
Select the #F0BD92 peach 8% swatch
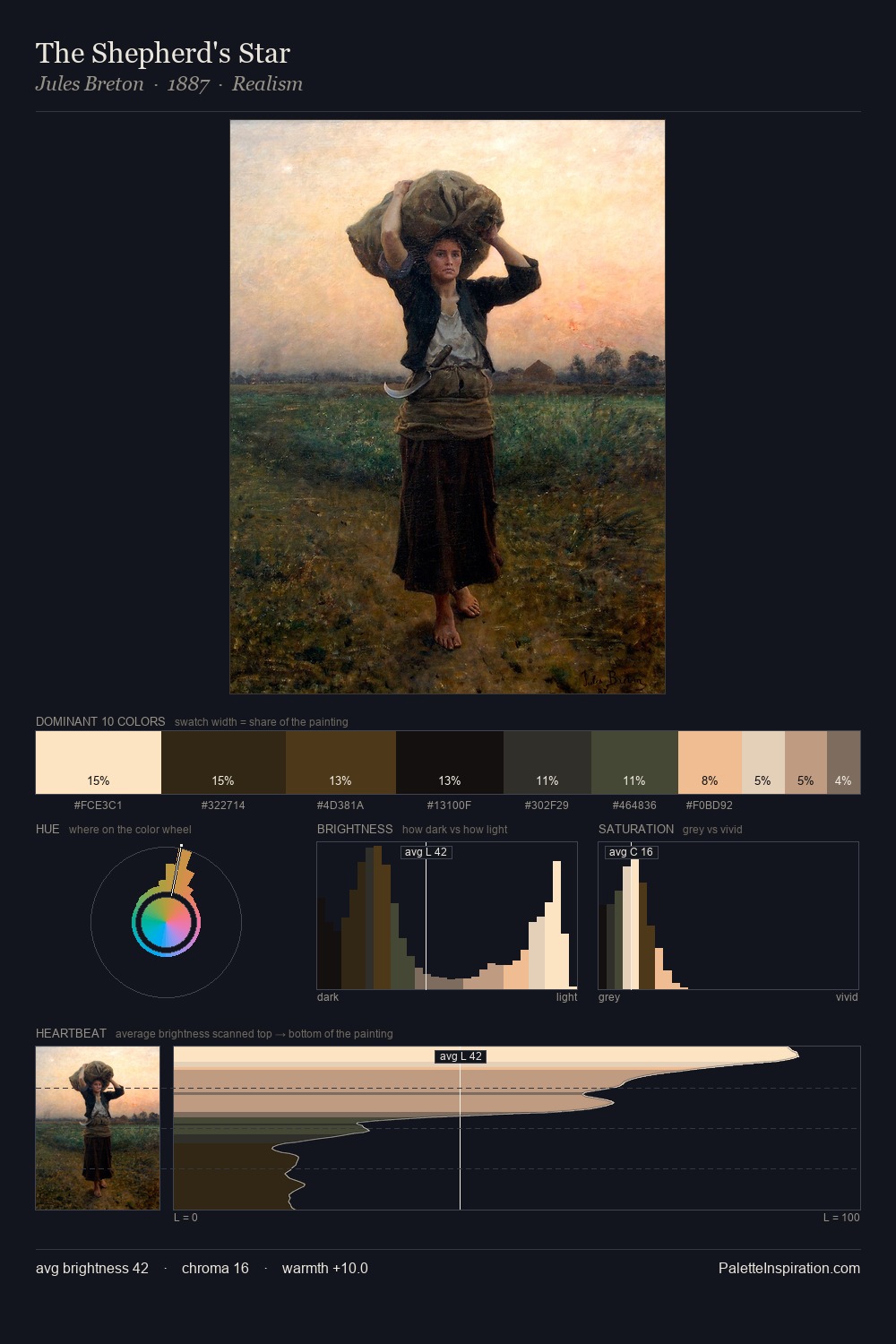pyautogui.click(x=710, y=762)
